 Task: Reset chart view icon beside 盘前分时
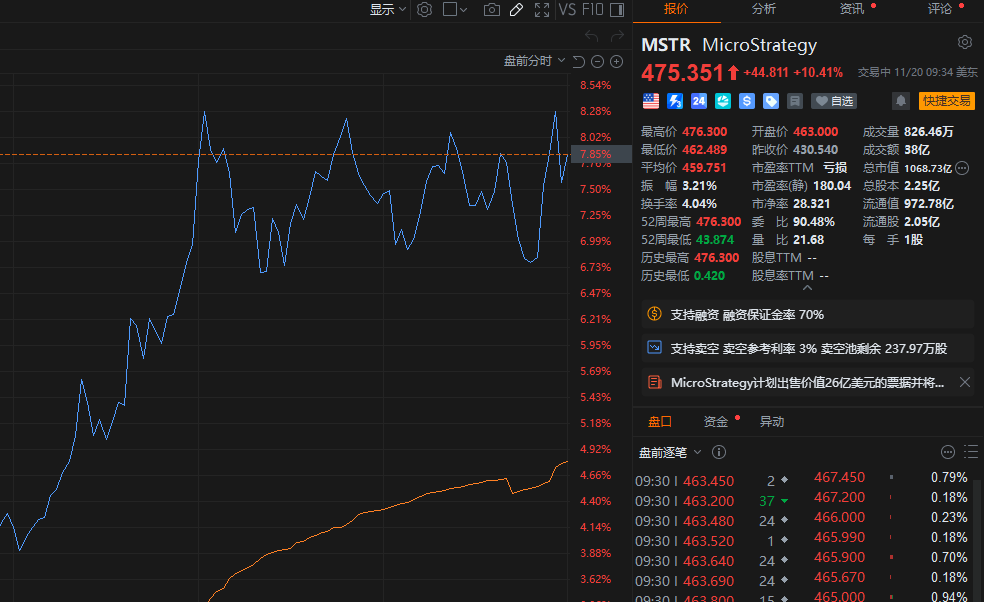click(x=579, y=62)
